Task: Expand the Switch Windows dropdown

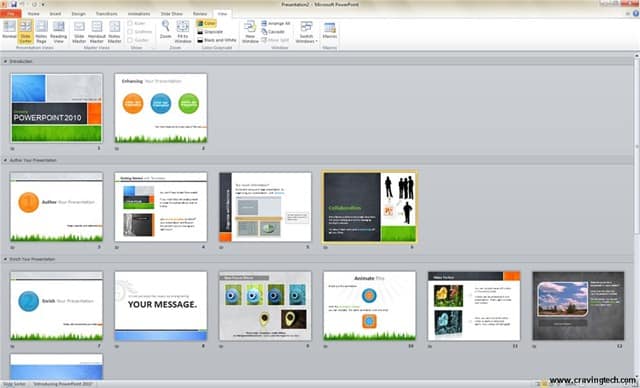Action: (307, 32)
